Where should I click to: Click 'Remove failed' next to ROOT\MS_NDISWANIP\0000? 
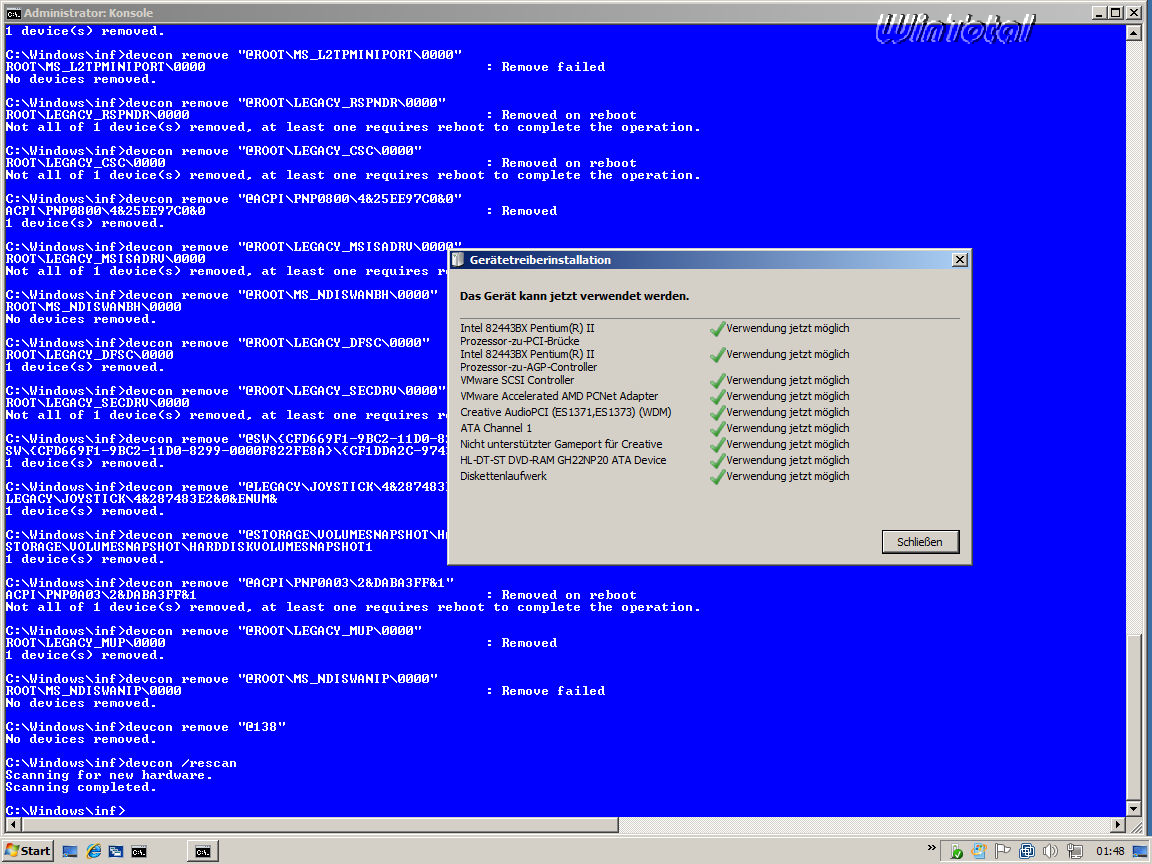click(553, 691)
